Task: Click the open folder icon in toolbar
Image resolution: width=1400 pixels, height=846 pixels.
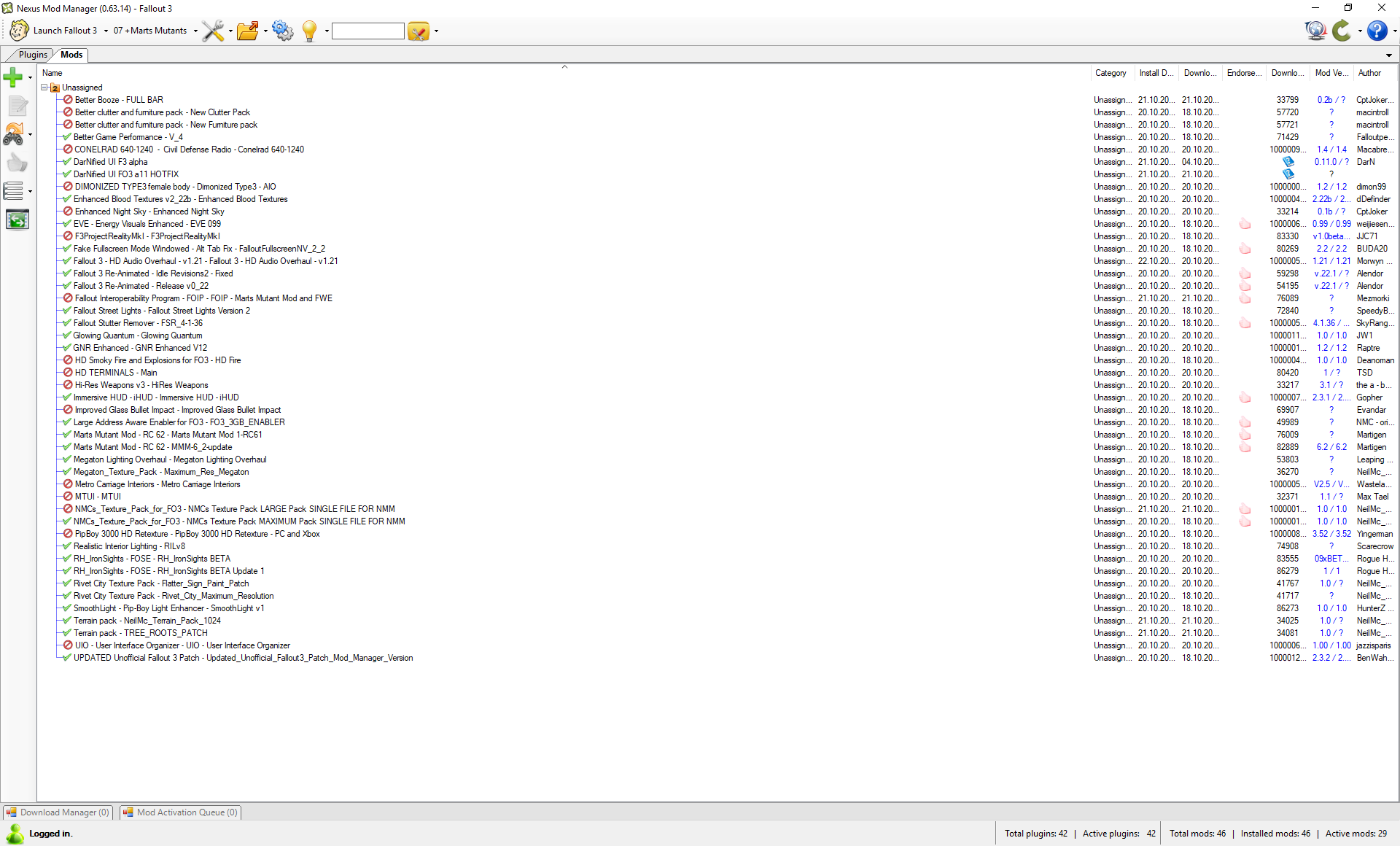Action: click(x=248, y=31)
